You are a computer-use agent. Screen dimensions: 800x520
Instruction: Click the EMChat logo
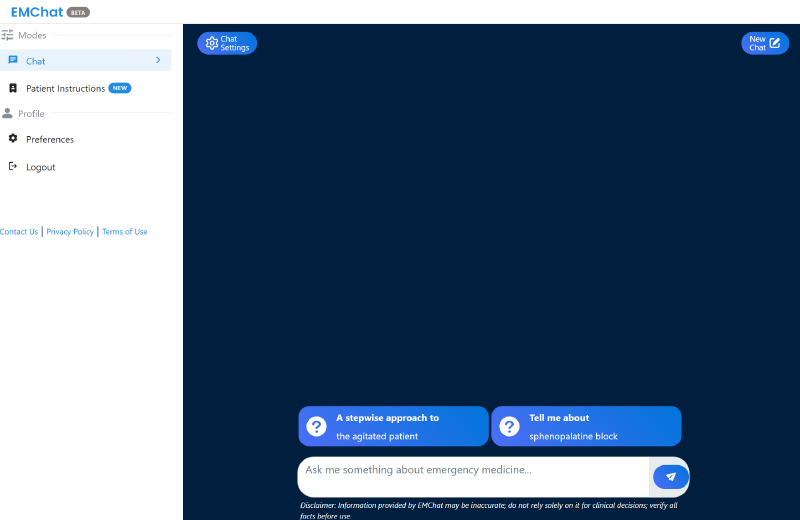[x=37, y=12]
